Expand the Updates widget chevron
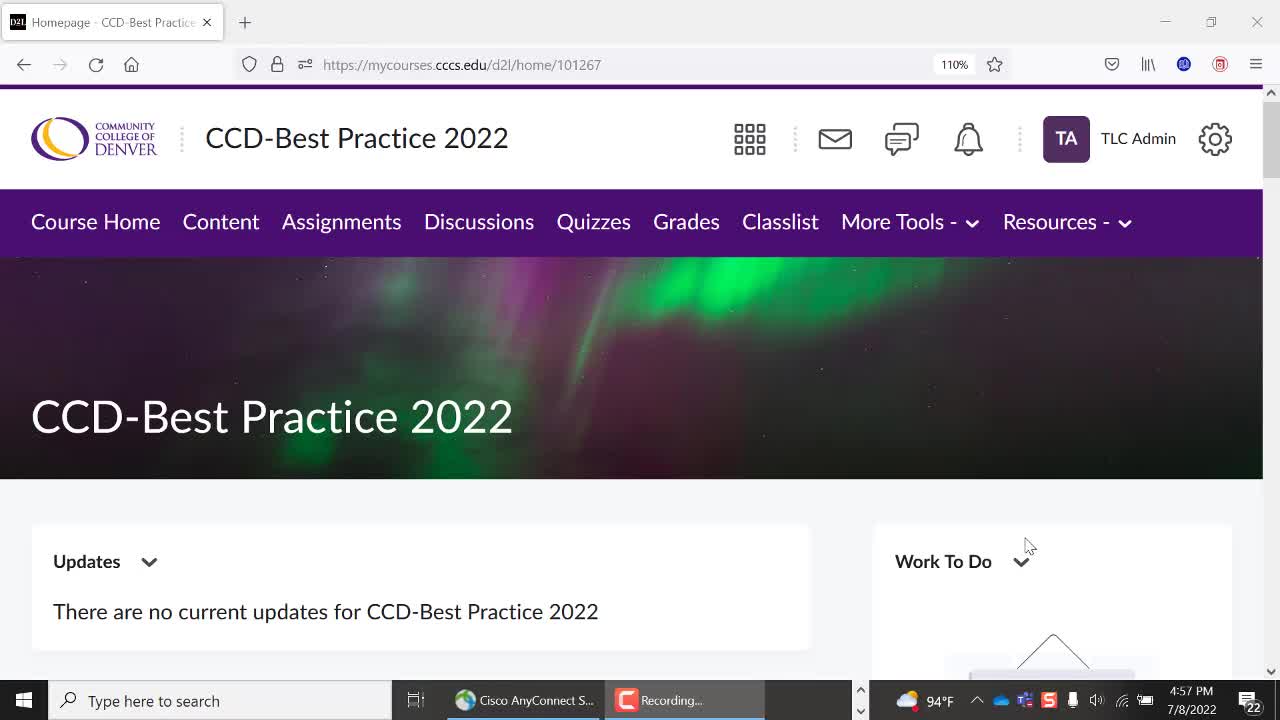The width and height of the screenshot is (1280, 720). click(x=149, y=562)
